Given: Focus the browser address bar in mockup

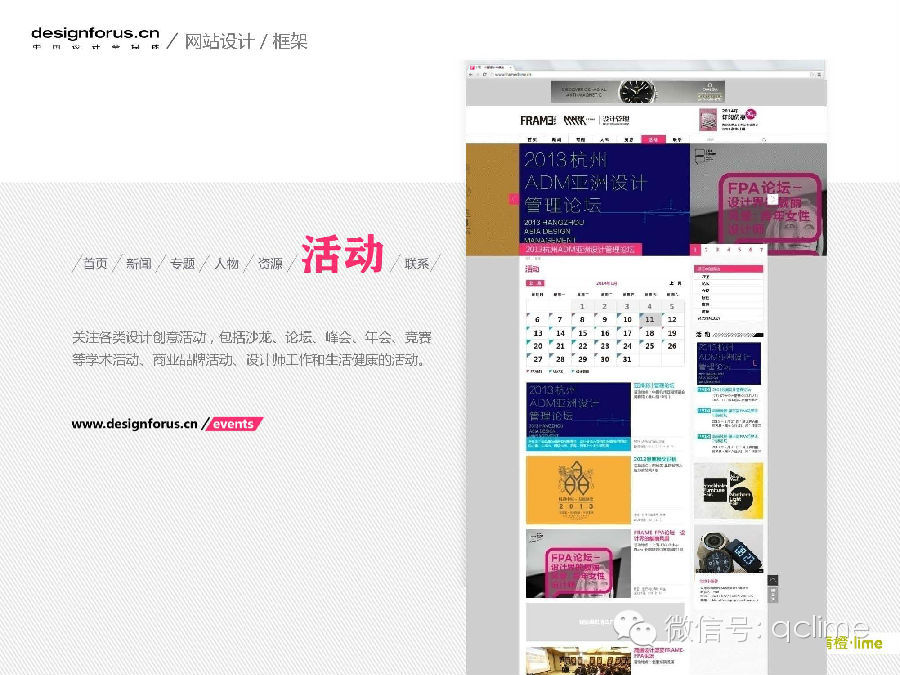Looking at the screenshot, I should [x=649, y=75].
